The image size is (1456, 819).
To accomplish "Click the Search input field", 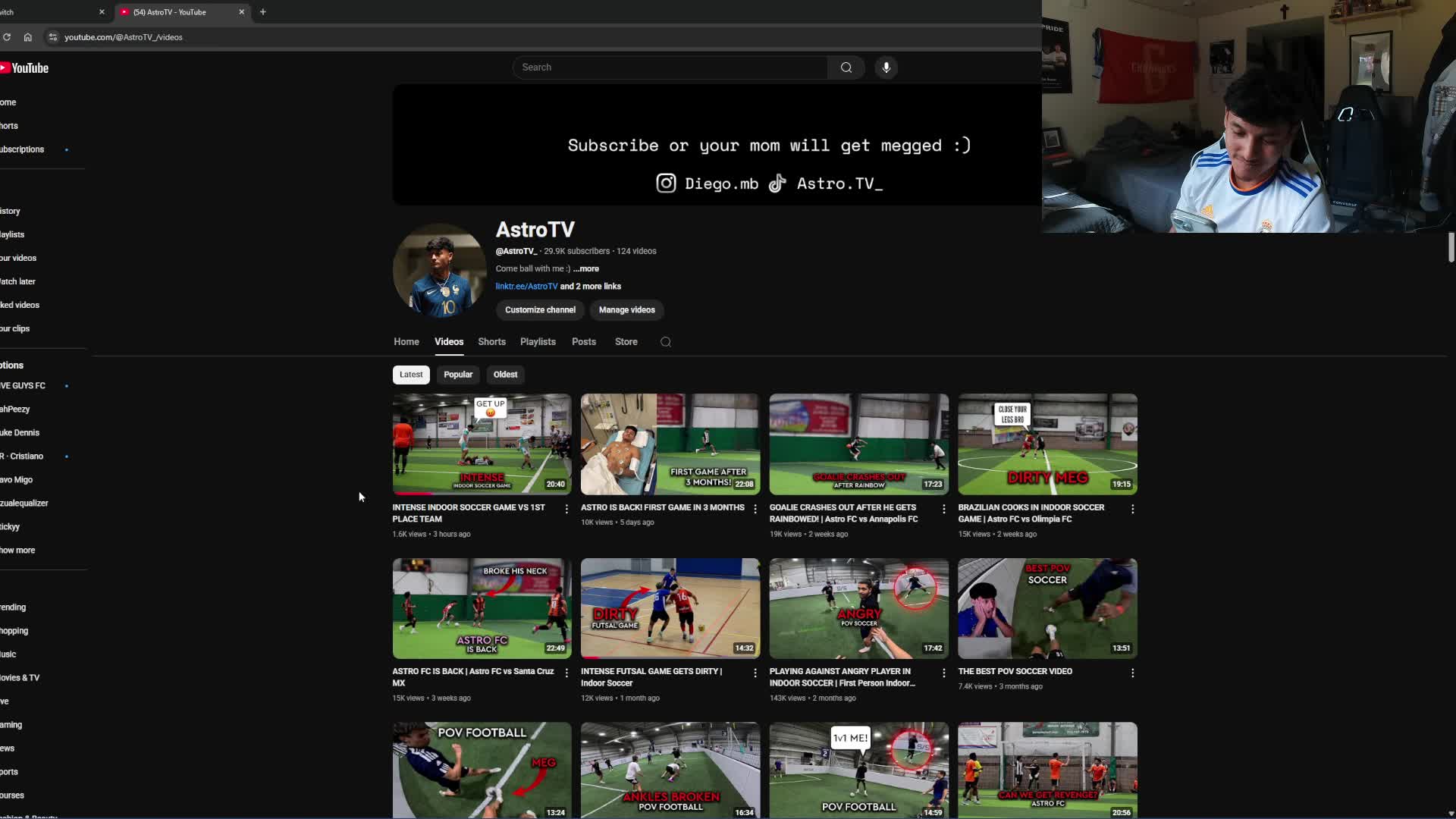I will pos(670,67).
